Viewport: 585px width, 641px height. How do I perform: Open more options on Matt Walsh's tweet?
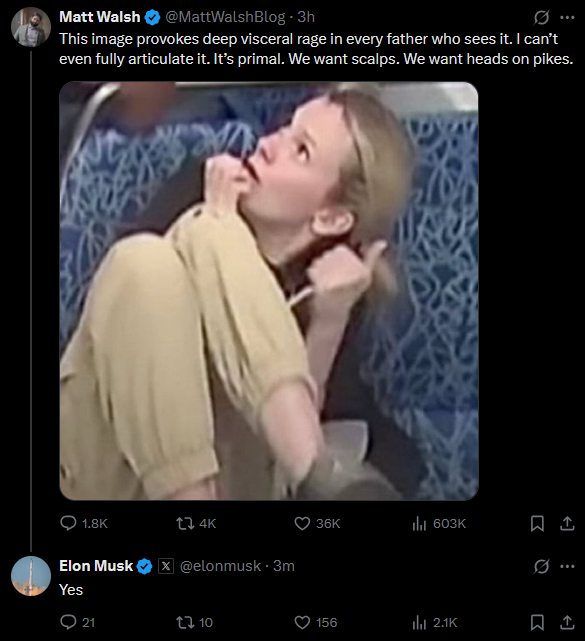(x=567, y=17)
